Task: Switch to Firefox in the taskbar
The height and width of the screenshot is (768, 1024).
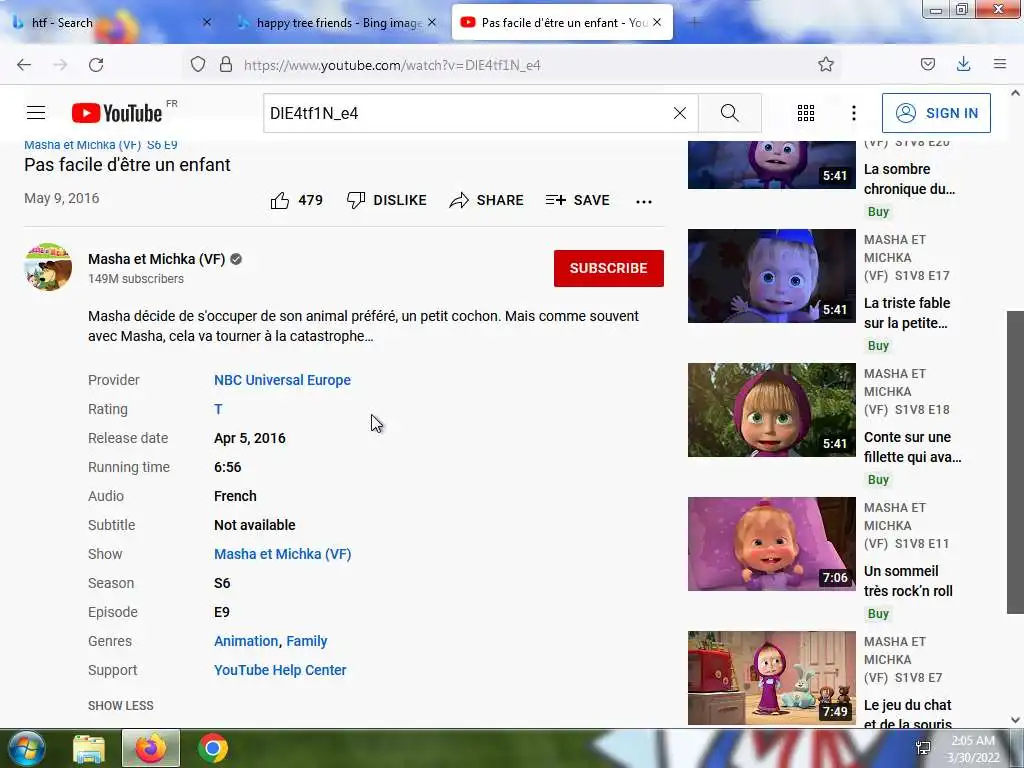Action: pyautogui.click(x=151, y=748)
